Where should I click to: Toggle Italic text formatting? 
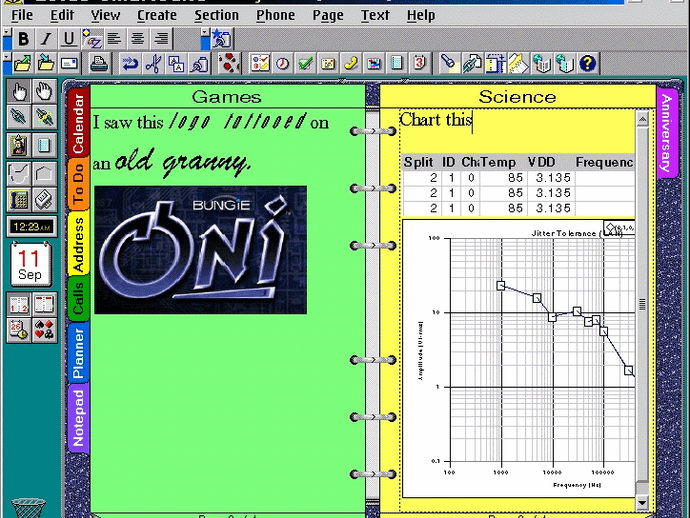(x=46, y=39)
